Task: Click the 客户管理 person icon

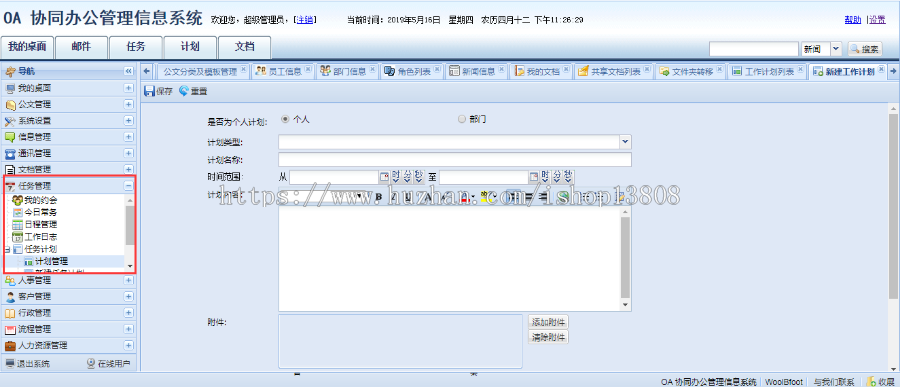Action: [x=10, y=297]
